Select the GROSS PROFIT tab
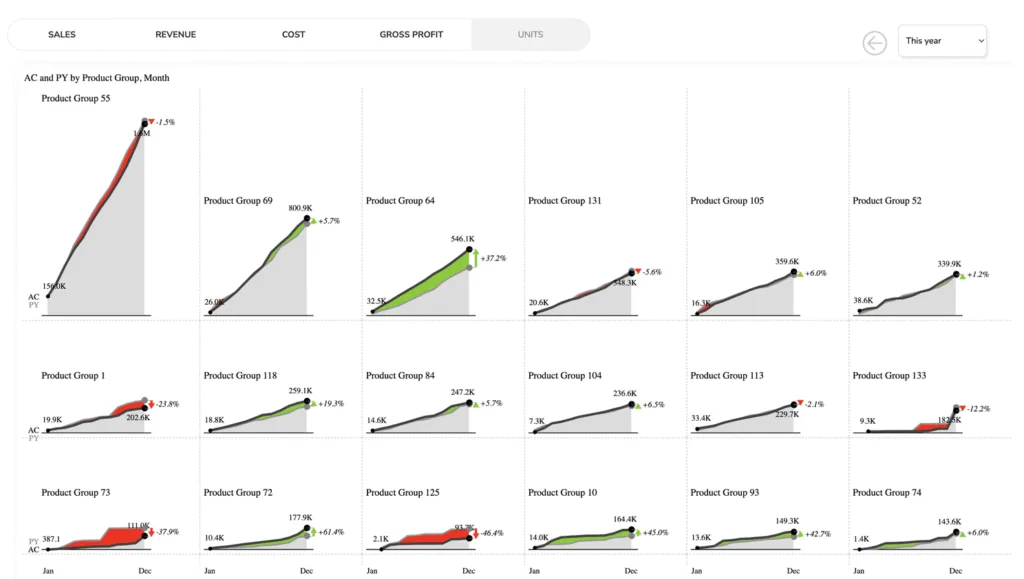Viewport: 1024px width, 579px height. [x=411, y=34]
